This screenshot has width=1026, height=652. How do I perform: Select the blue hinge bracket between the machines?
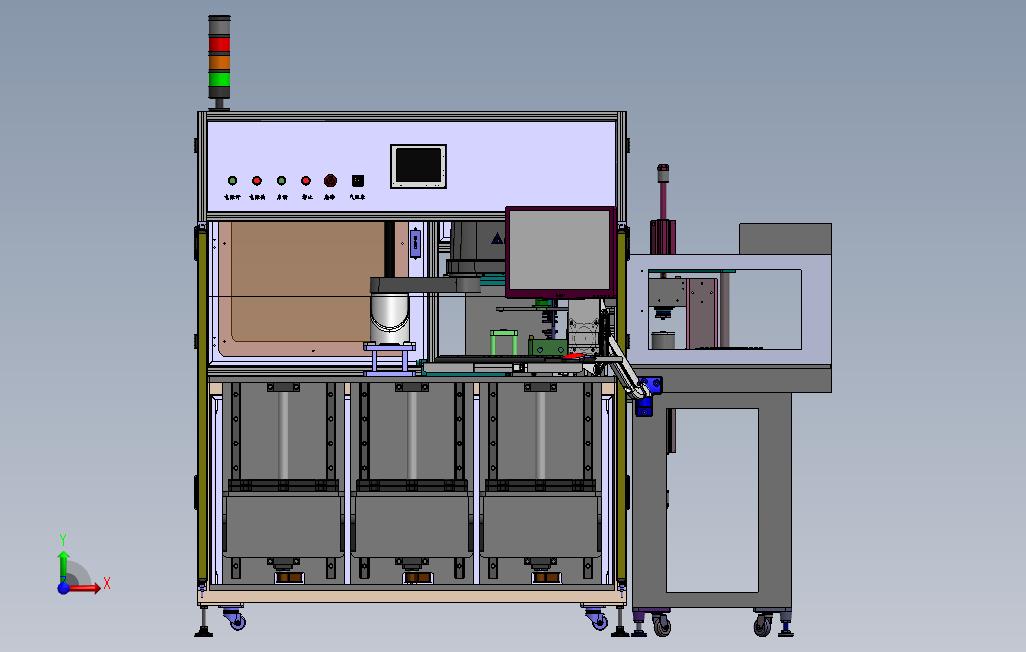pyautogui.click(x=648, y=395)
